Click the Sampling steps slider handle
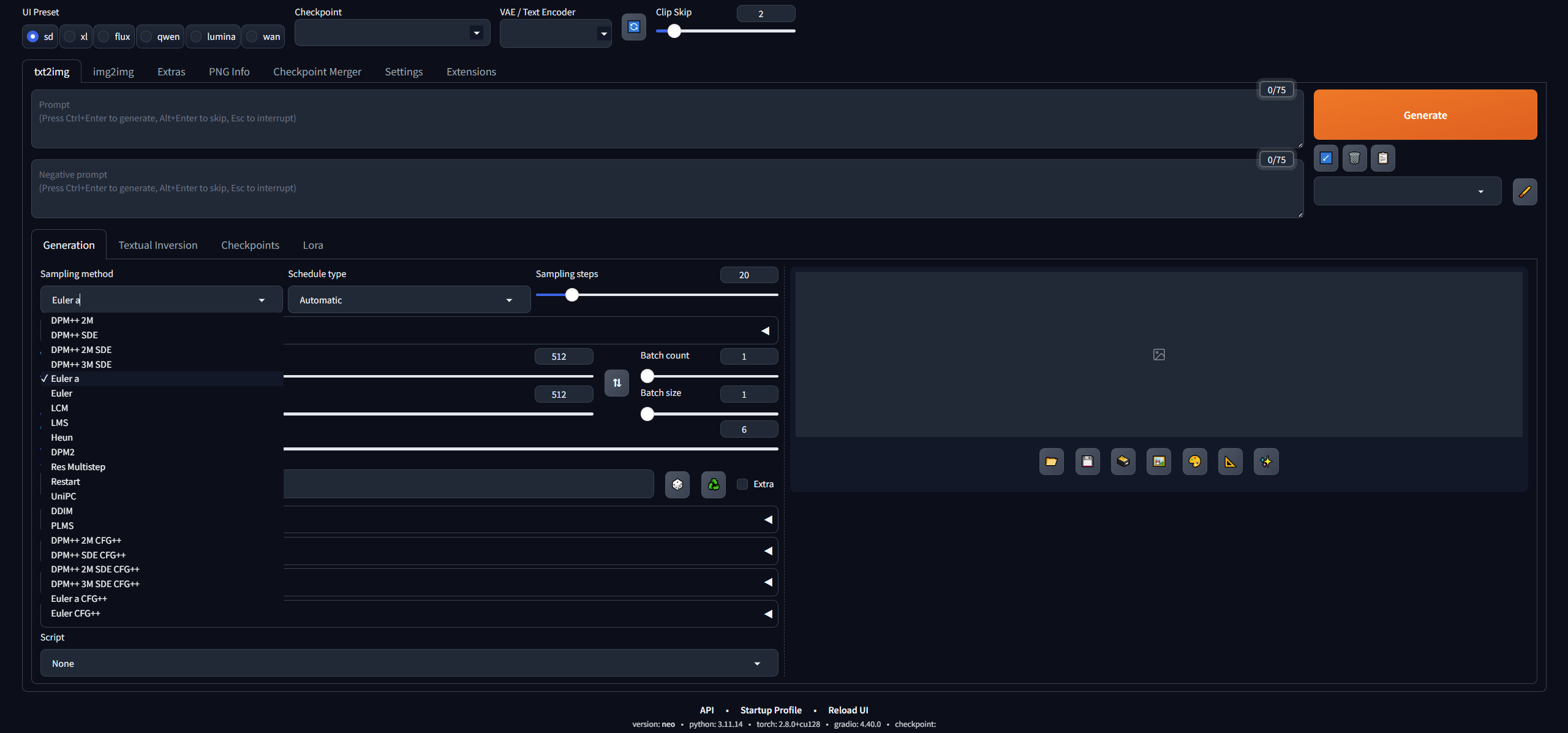1568x733 pixels. click(x=571, y=295)
